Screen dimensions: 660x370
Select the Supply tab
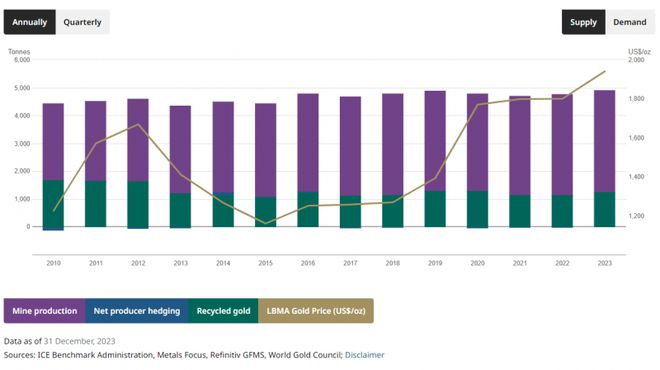(x=583, y=22)
